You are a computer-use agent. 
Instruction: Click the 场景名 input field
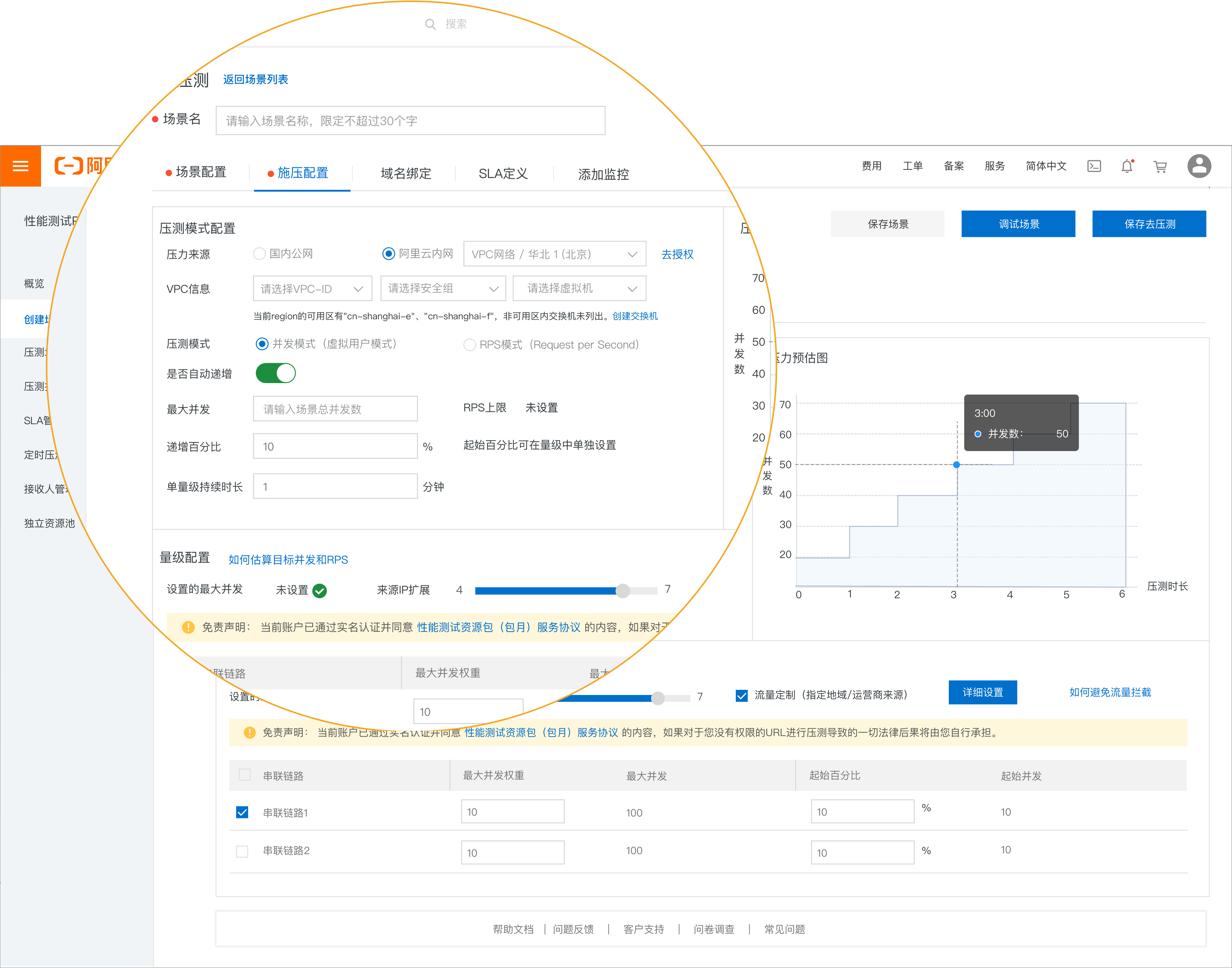(410, 121)
